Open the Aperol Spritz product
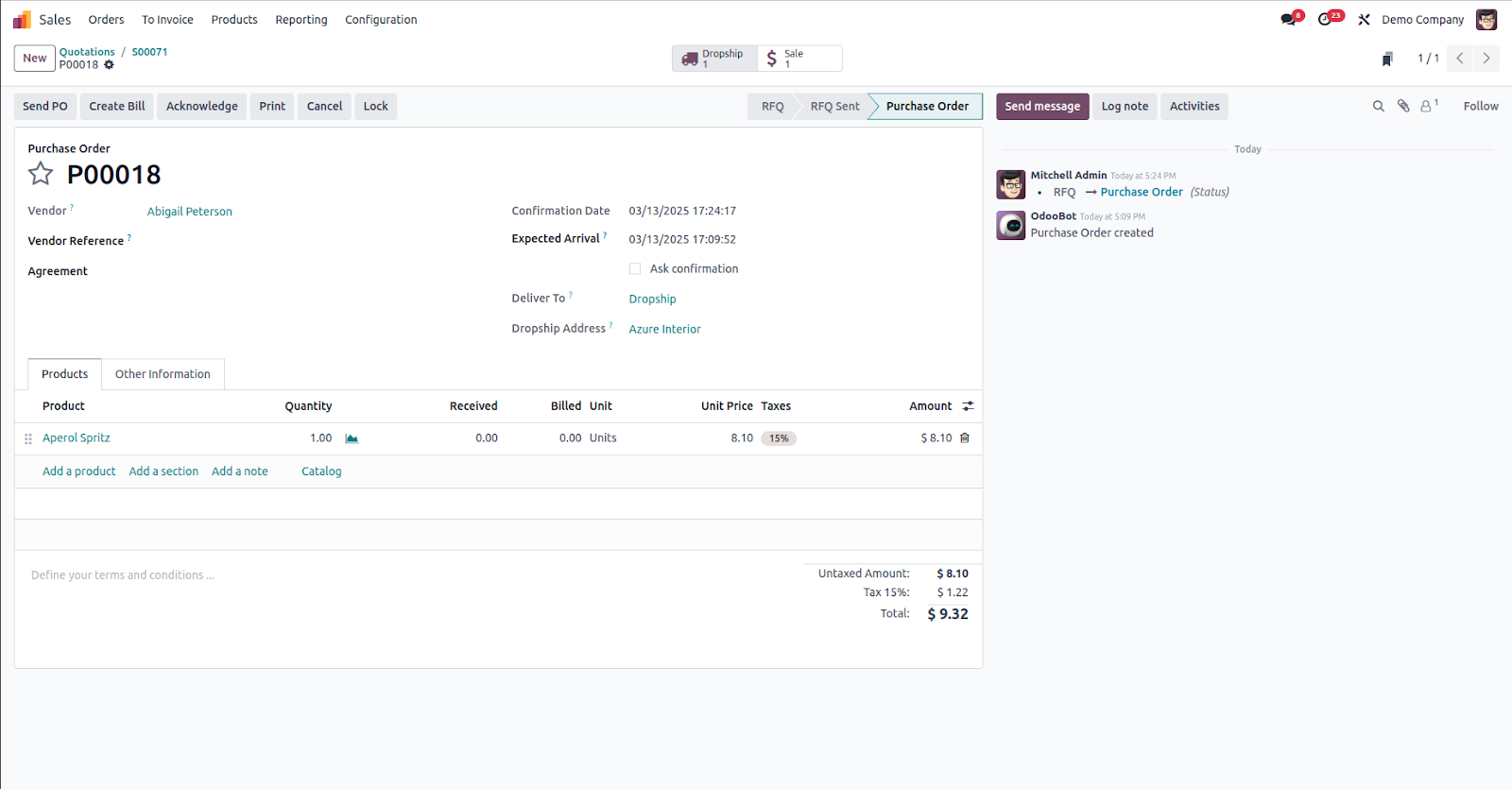Screen dimensions: 1512x789 77,438
